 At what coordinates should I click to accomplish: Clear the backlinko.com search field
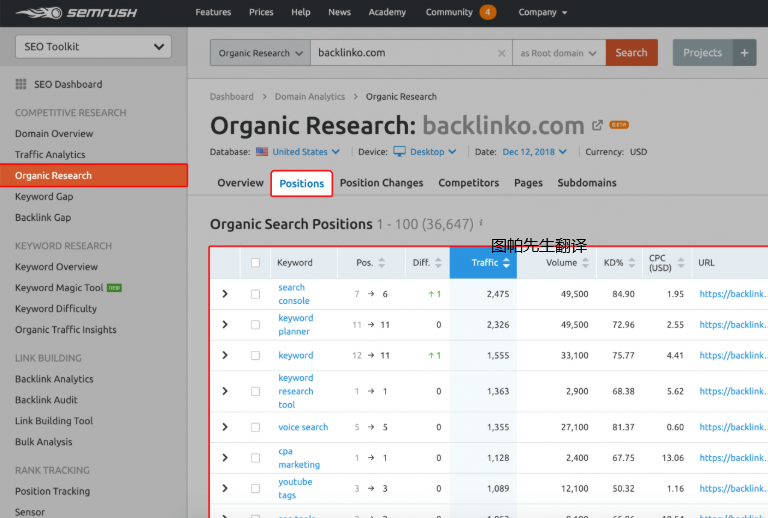[502, 53]
